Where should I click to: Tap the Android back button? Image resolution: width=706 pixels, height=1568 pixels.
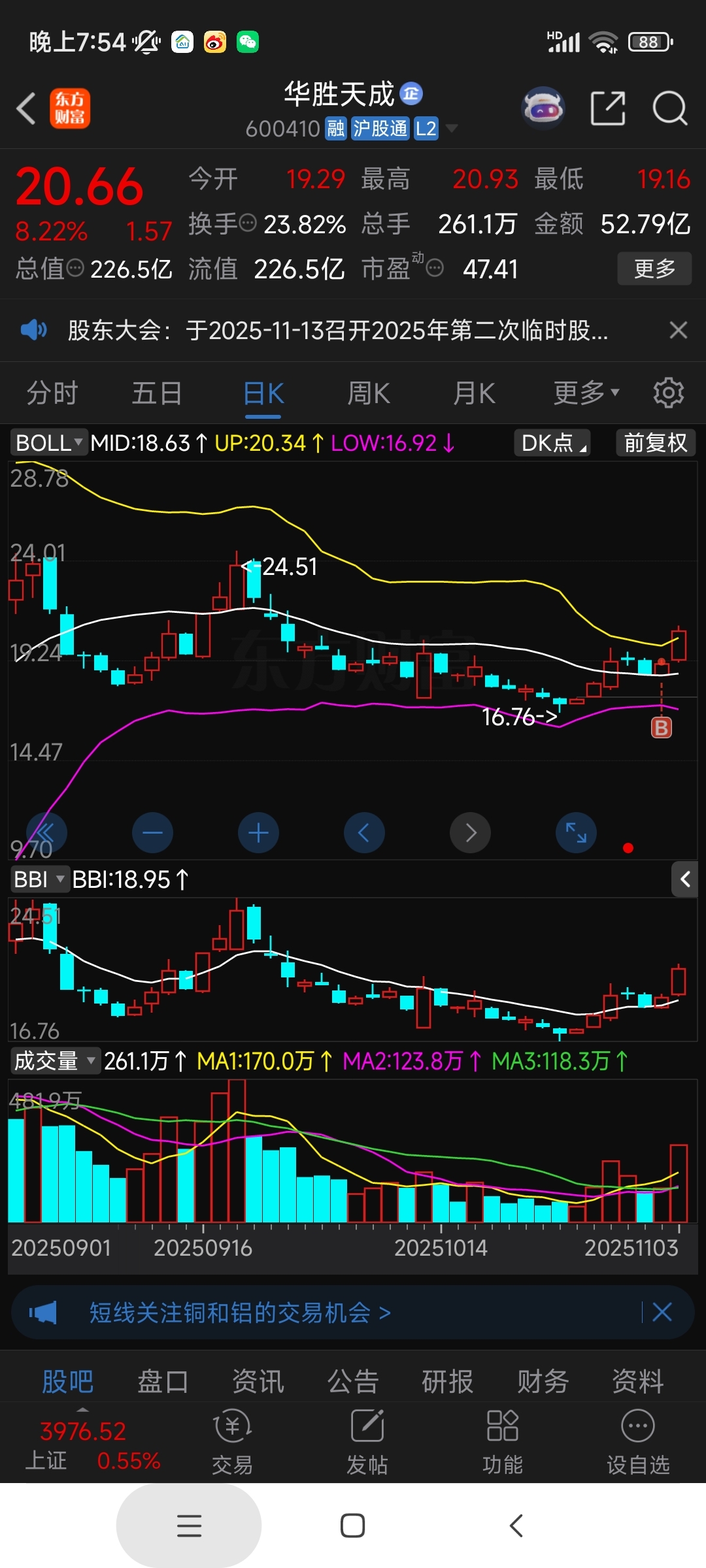click(516, 1526)
